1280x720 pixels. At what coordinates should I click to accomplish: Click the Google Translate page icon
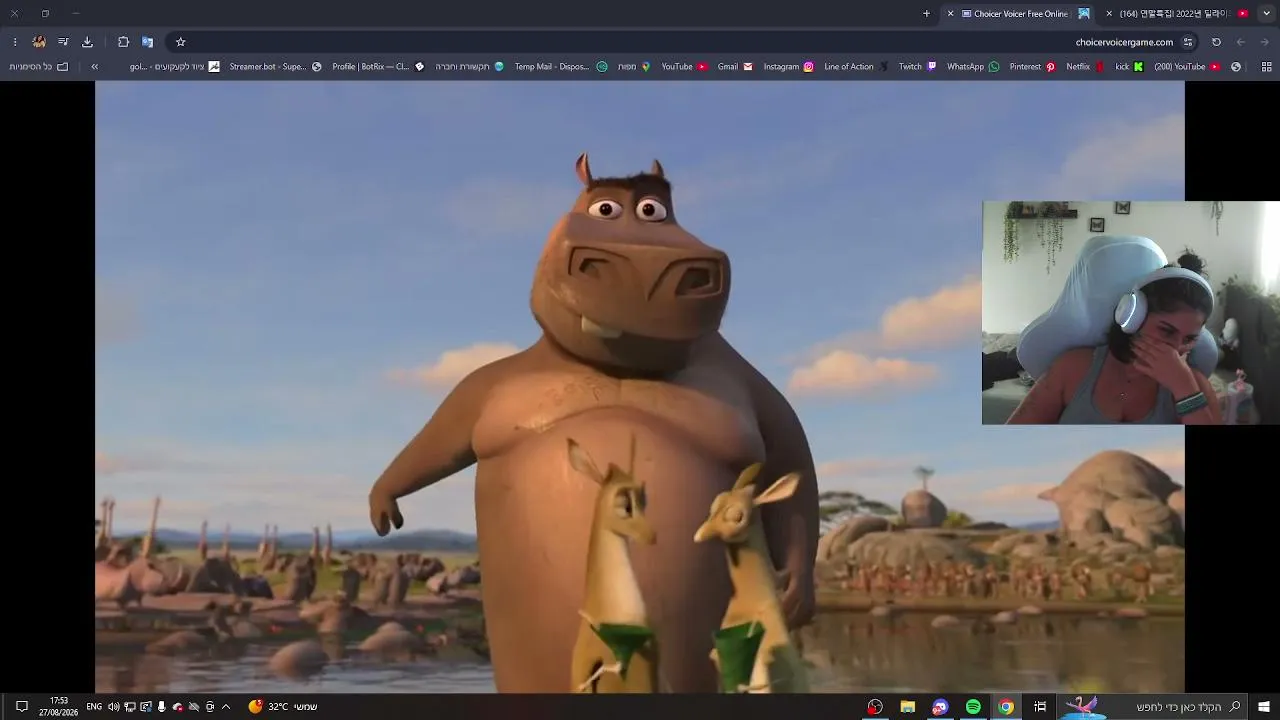click(147, 42)
